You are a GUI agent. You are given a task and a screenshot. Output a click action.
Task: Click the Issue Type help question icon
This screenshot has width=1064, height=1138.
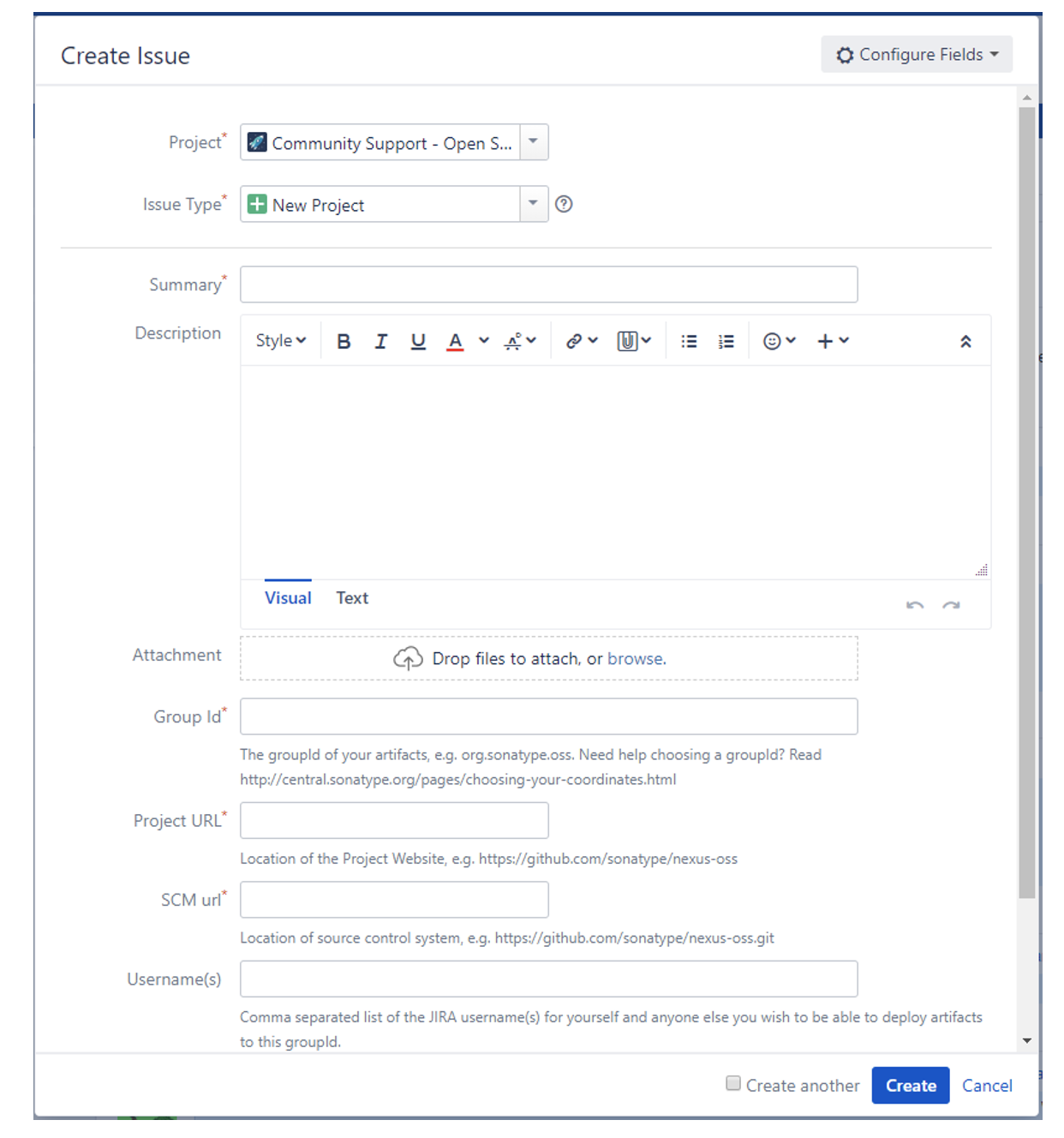pos(564,204)
